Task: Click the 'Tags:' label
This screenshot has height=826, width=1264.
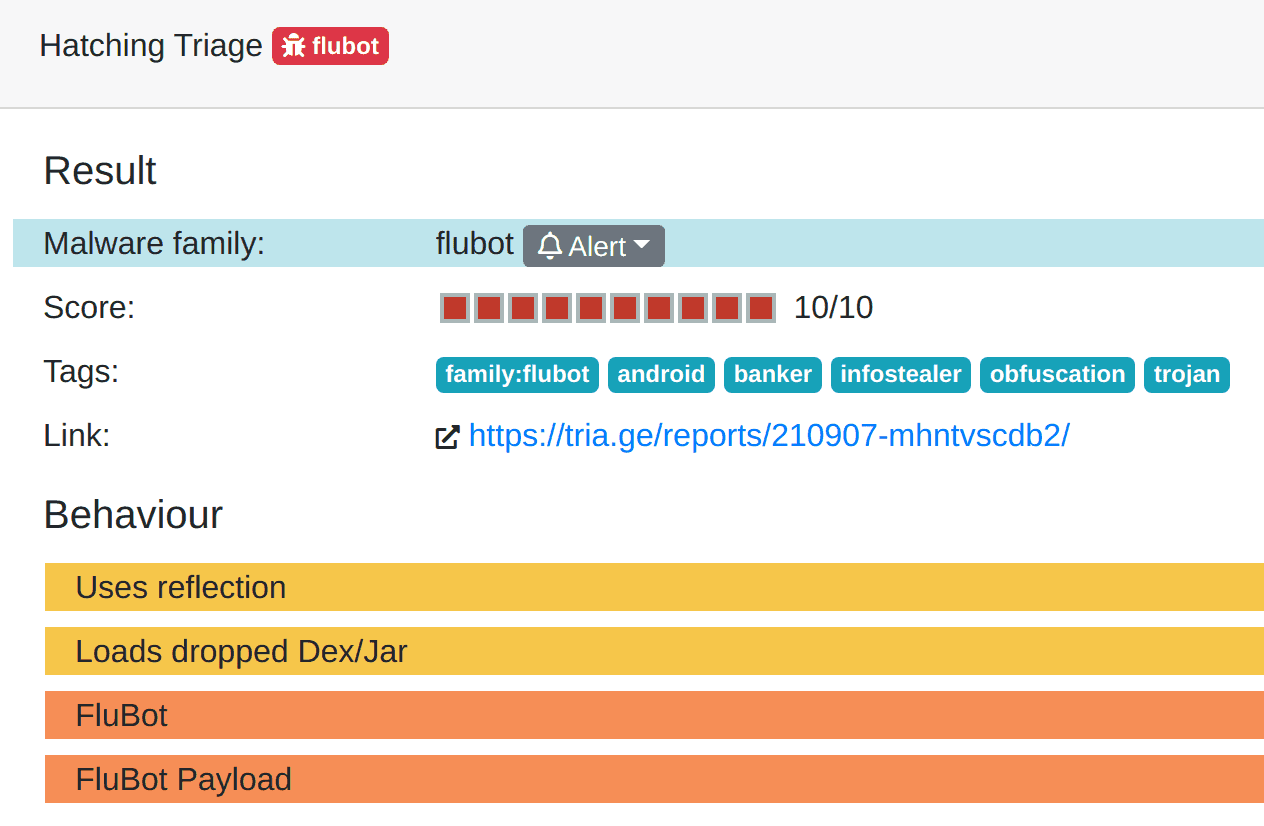Action: pyautogui.click(x=81, y=372)
